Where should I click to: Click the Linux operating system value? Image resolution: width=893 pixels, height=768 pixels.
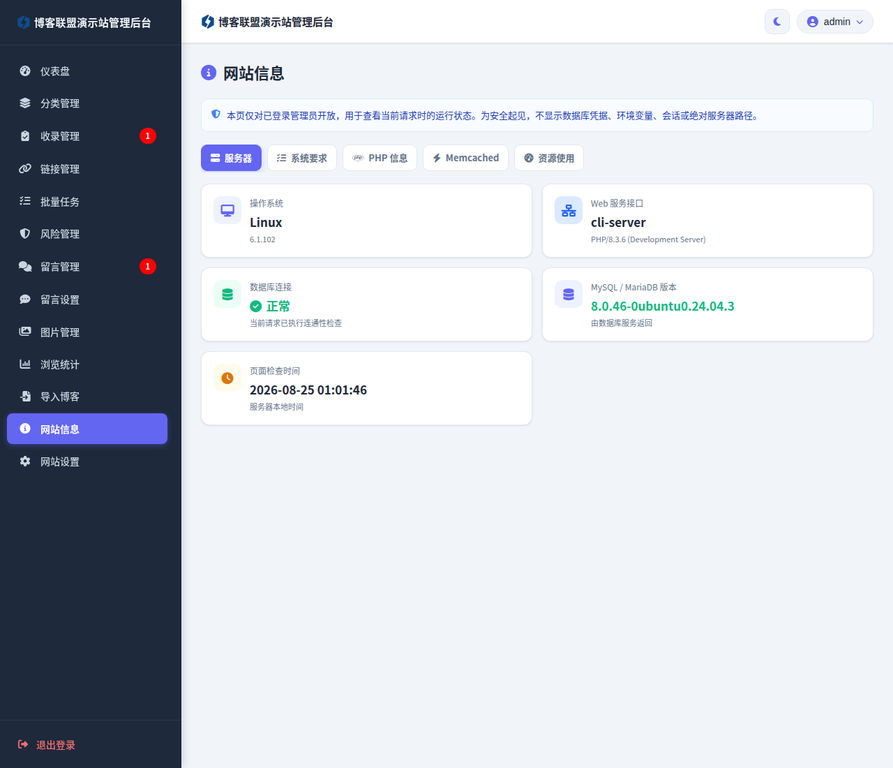[x=266, y=223]
